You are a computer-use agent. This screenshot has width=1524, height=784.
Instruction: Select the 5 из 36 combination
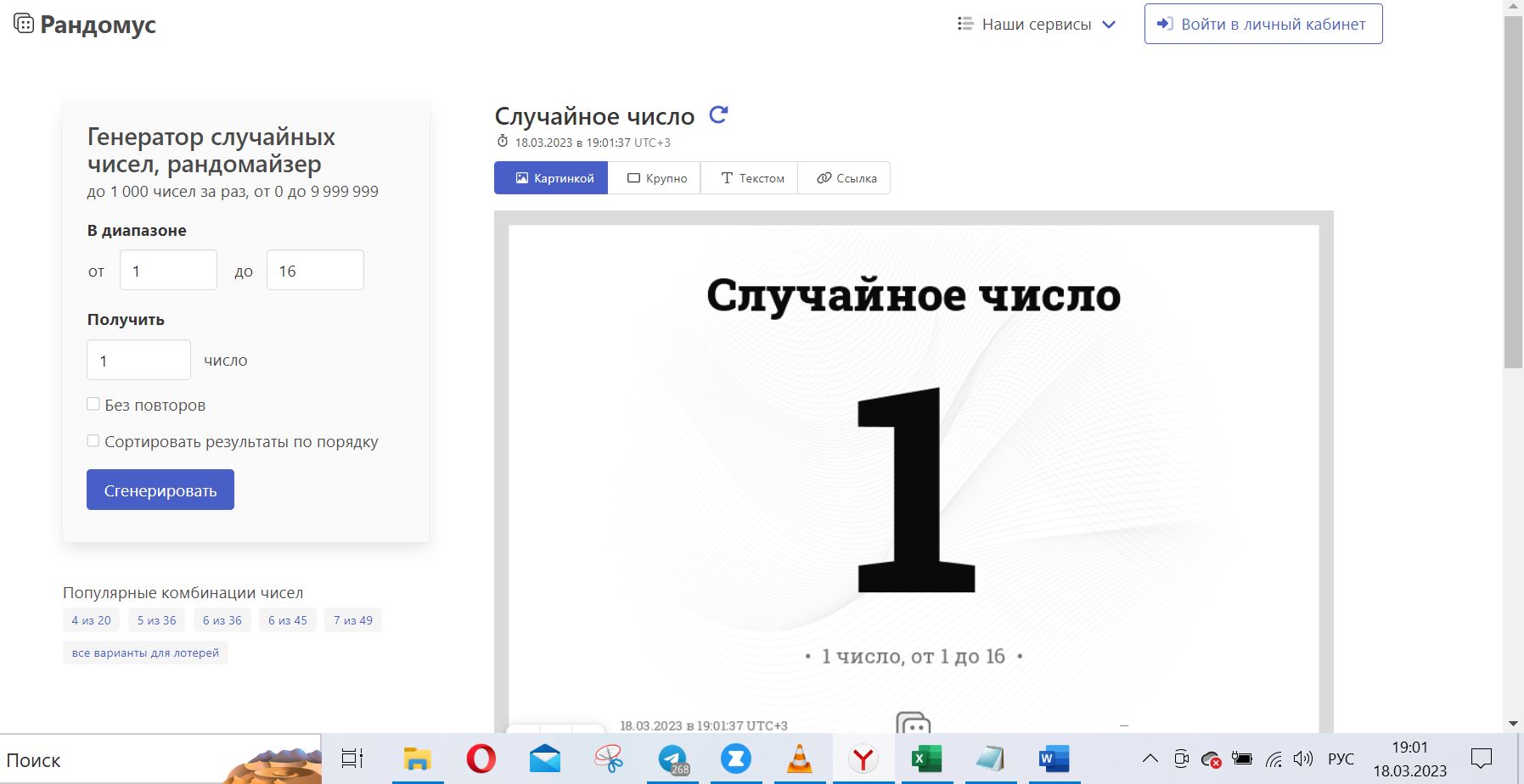(x=157, y=620)
